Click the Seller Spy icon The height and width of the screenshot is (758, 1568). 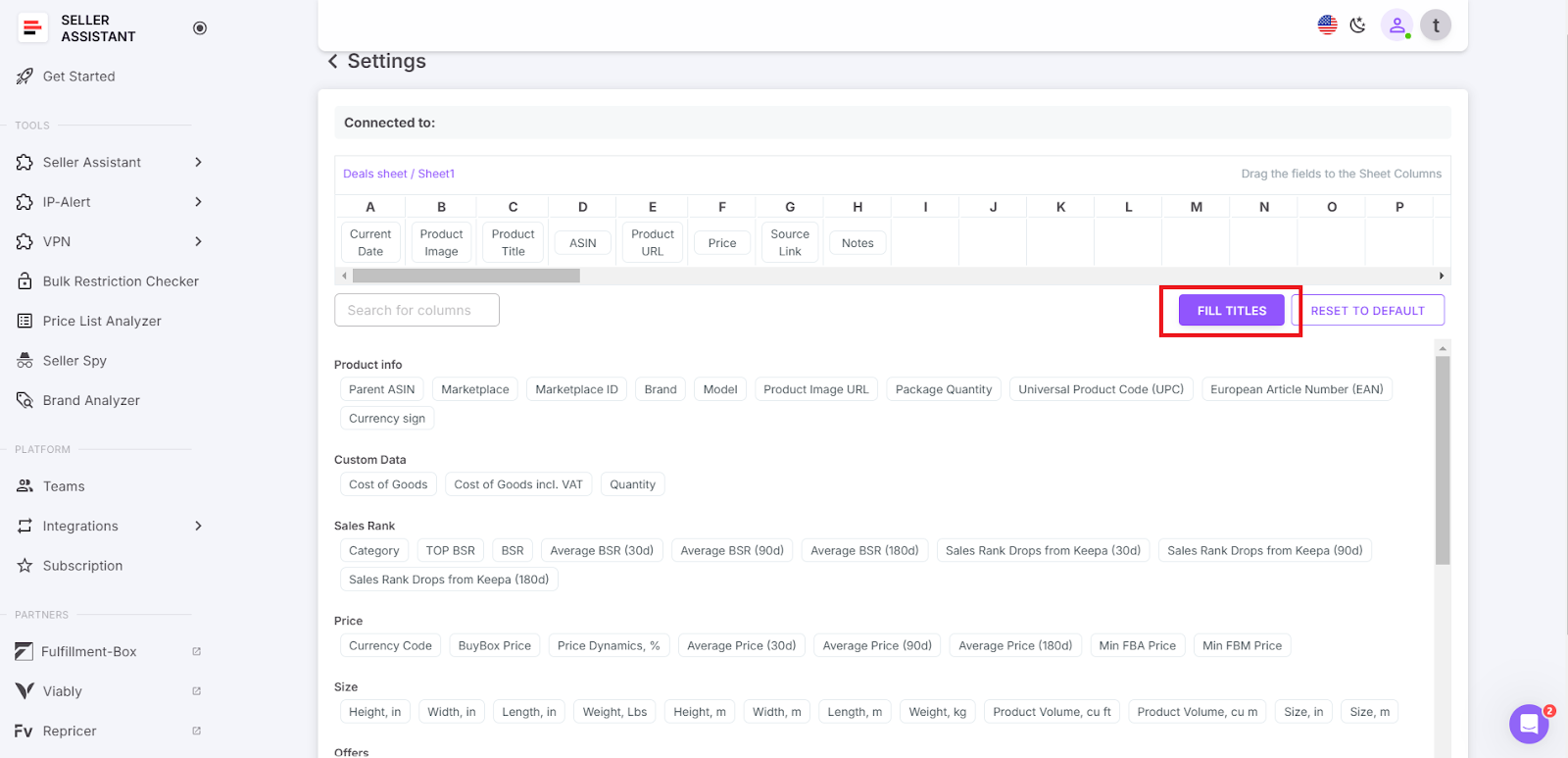[24, 361]
